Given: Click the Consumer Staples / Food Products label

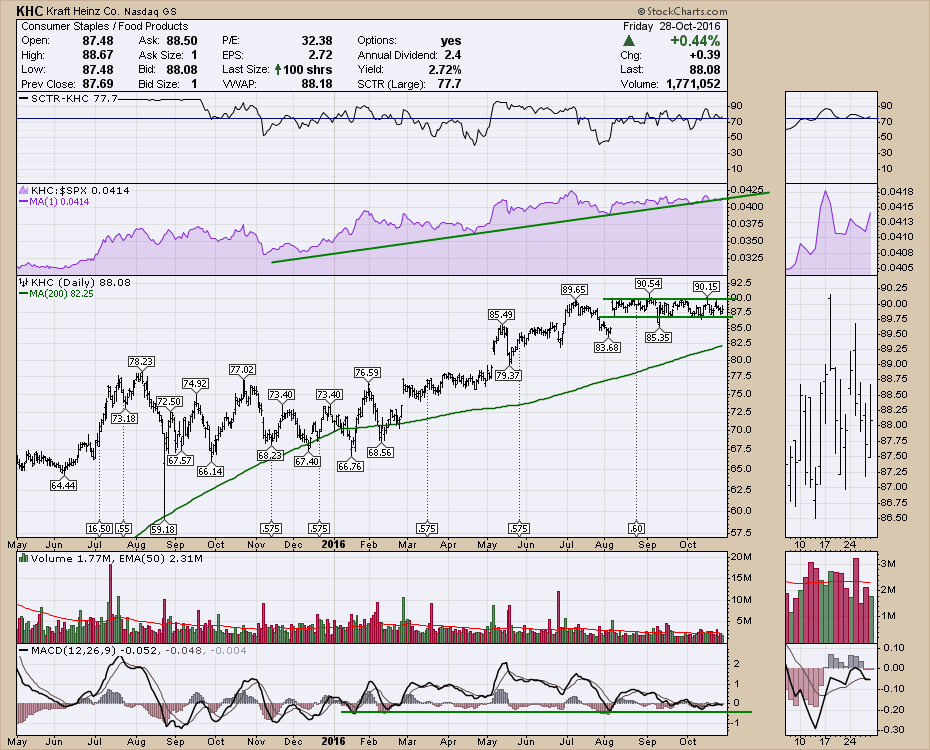Looking at the screenshot, I should pos(104,26).
